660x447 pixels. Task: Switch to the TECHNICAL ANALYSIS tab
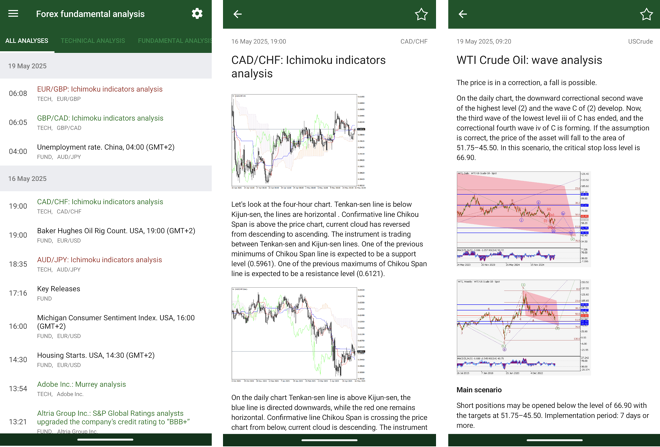[93, 41]
